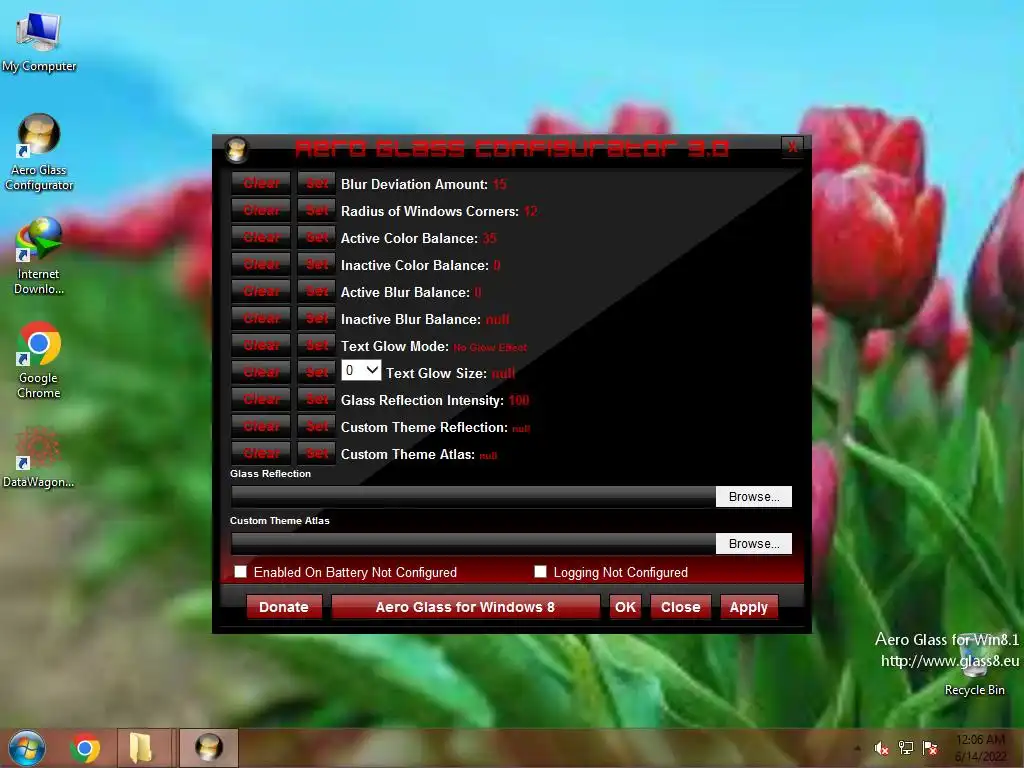1024x768 pixels.
Task: Browse for a Custom Theme Atlas file
Action: [x=754, y=543]
